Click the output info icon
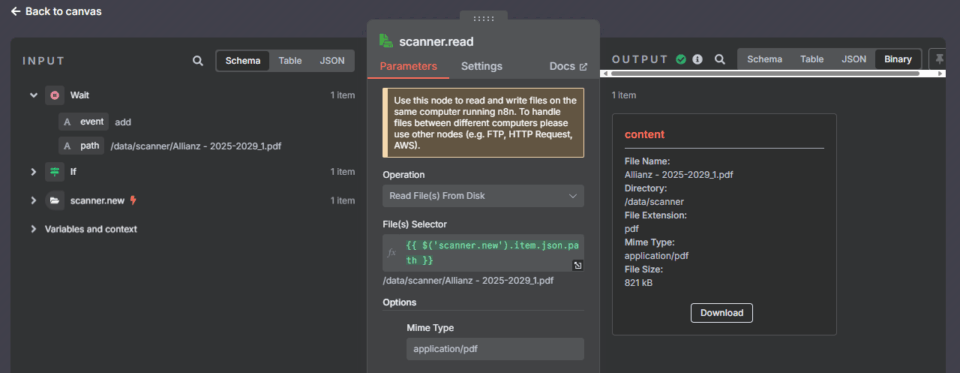This screenshot has width=960, height=373. [697, 59]
